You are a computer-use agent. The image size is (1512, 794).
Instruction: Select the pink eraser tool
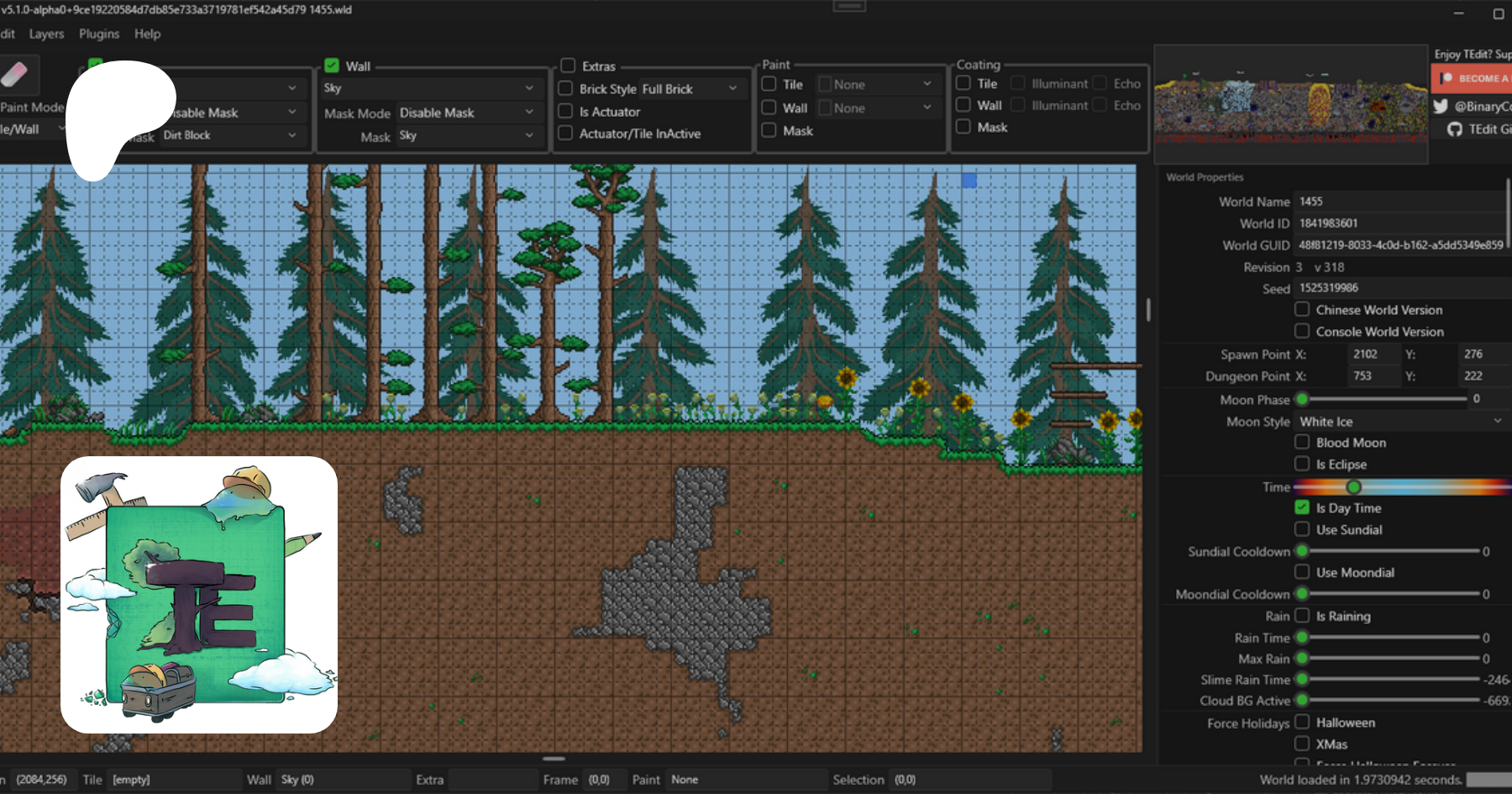tap(14, 75)
